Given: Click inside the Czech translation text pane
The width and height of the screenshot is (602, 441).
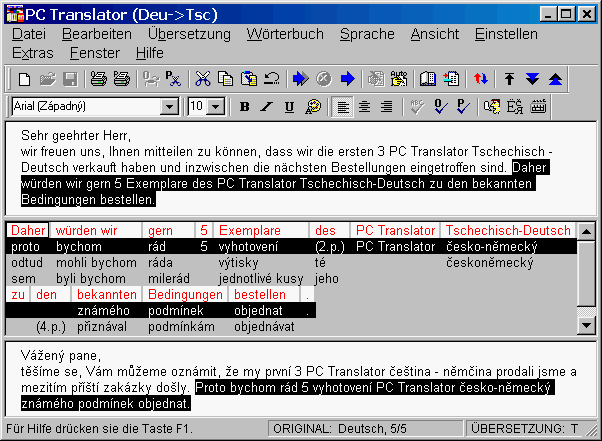Looking at the screenshot, I should click(x=300, y=379).
